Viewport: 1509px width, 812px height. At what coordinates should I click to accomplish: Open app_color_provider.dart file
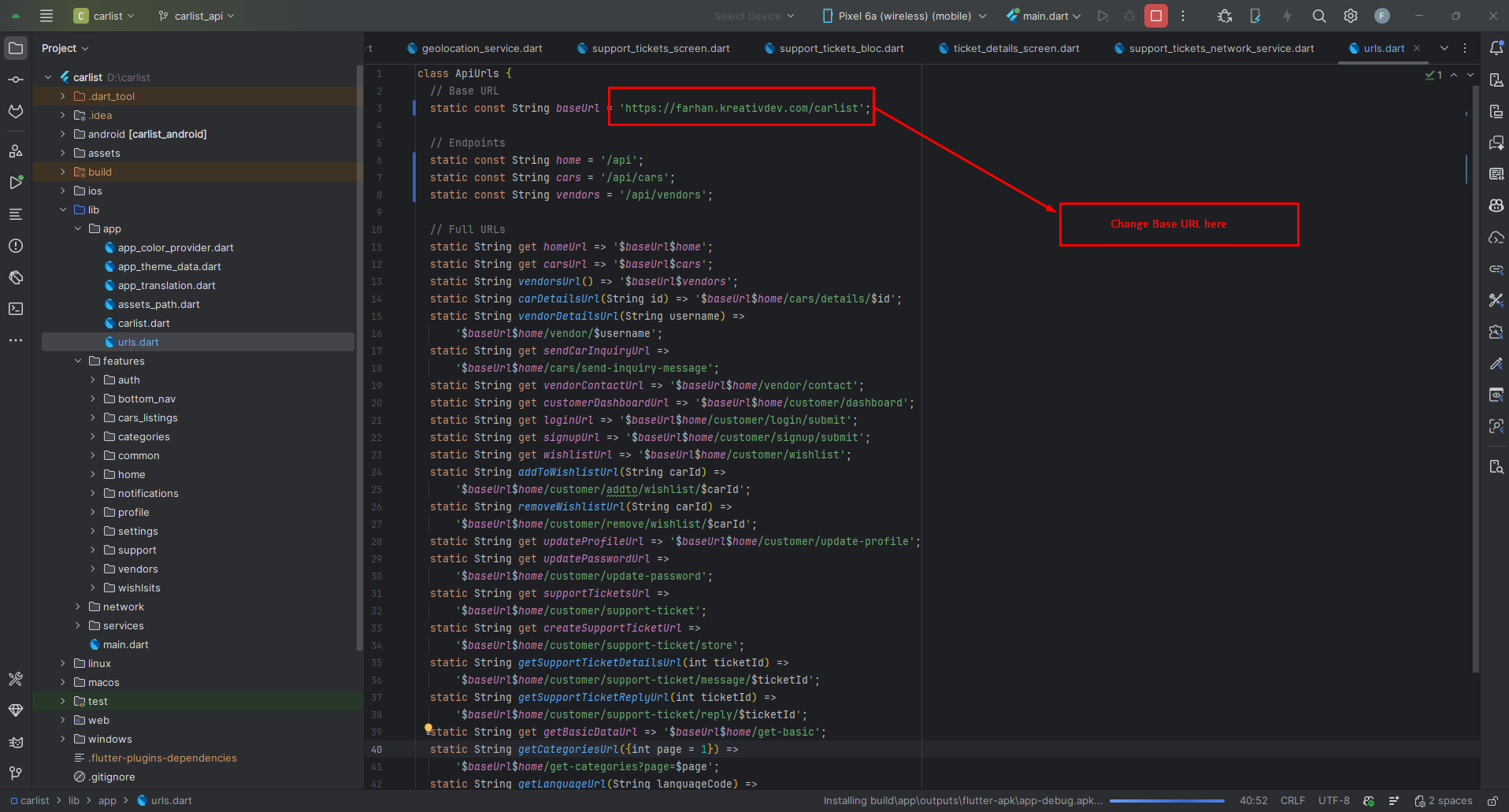(169, 247)
